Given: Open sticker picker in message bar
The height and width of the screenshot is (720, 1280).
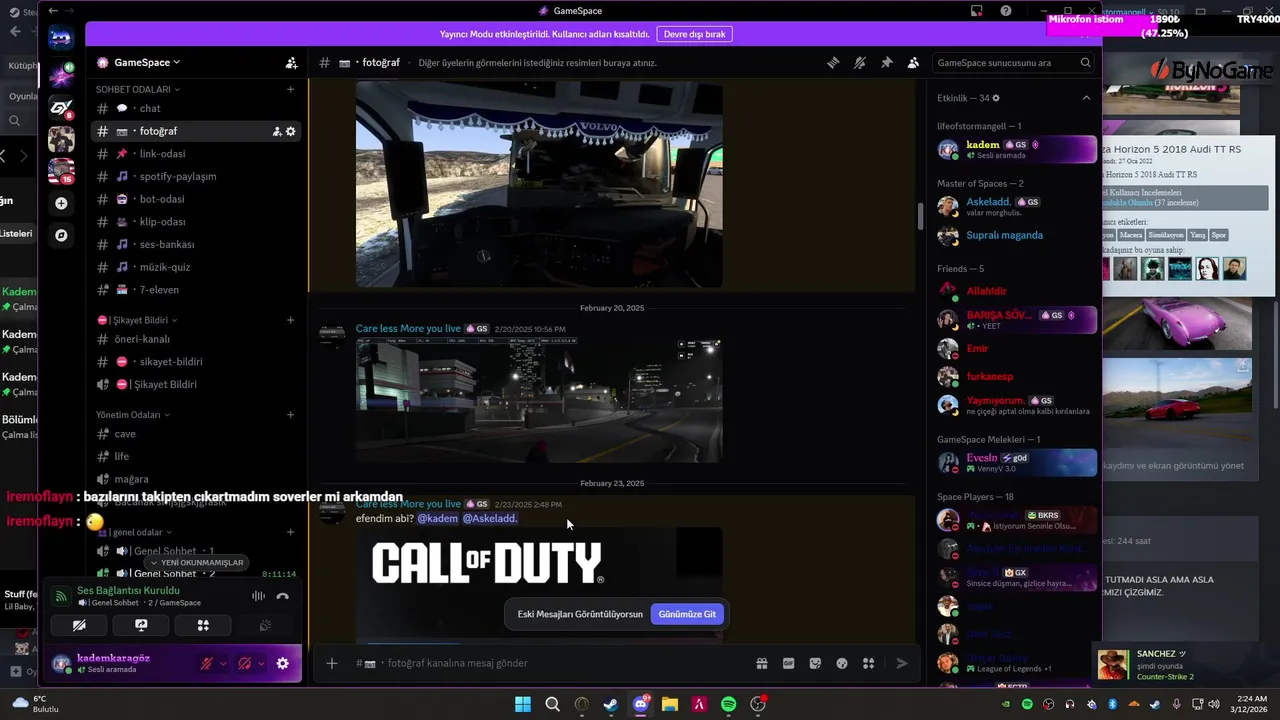Looking at the screenshot, I should pyautogui.click(x=815, y=663).
